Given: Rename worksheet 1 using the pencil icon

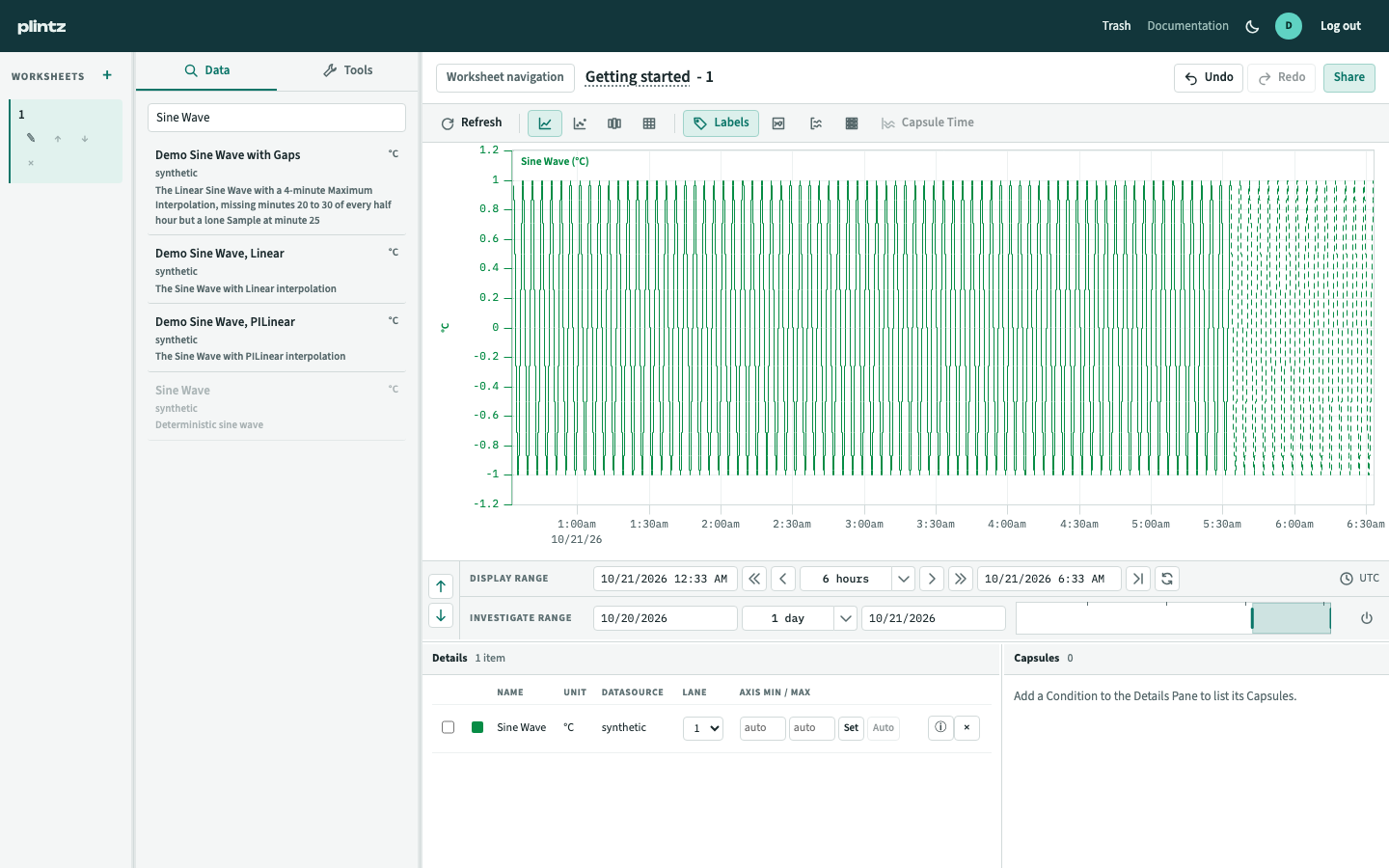Looking at the screenshot, I should click(x=31, y=138).
